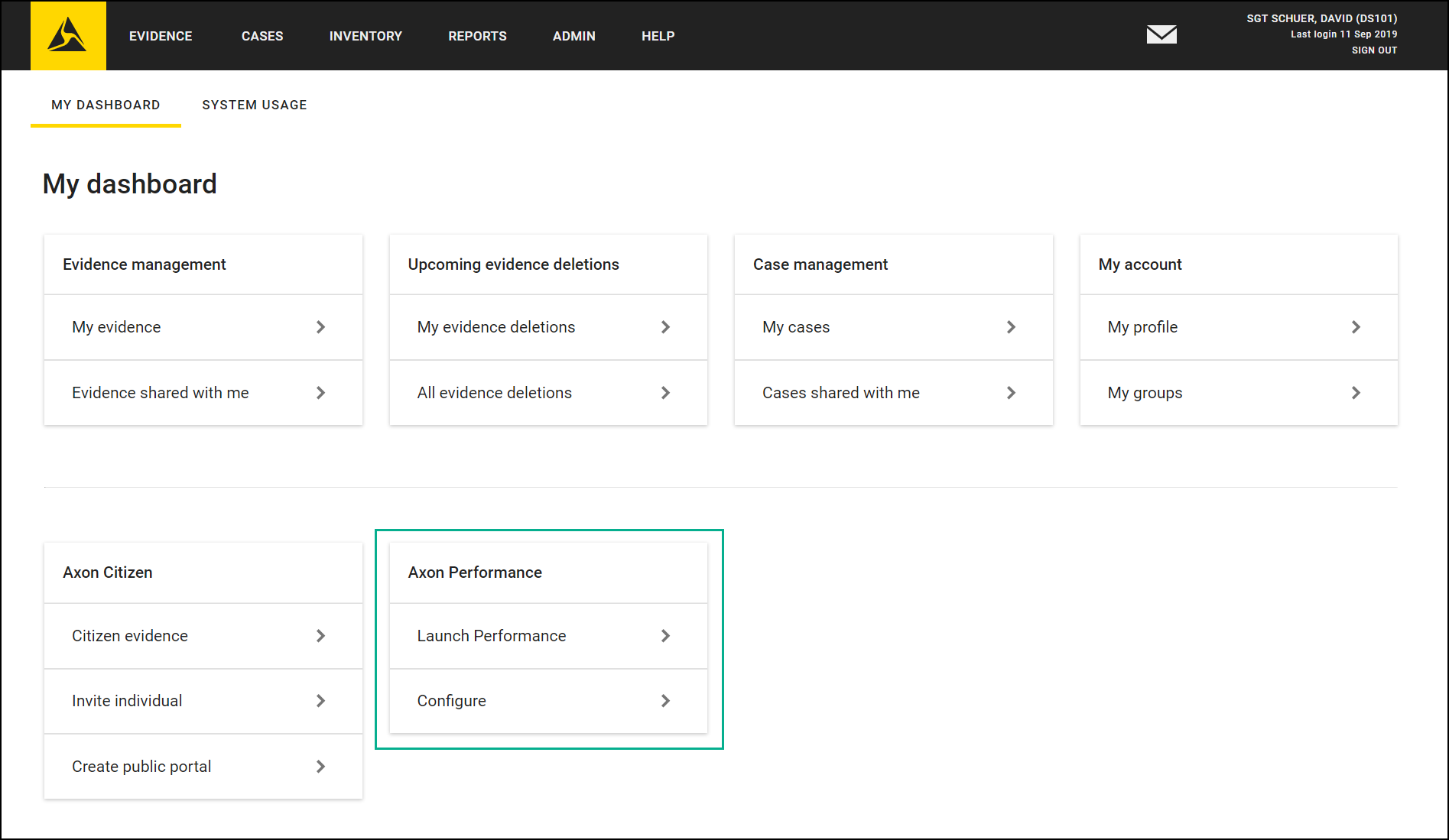Expand the My cases chevron
This screenshot has width=1449, height=840.
tap(1011, 327)
